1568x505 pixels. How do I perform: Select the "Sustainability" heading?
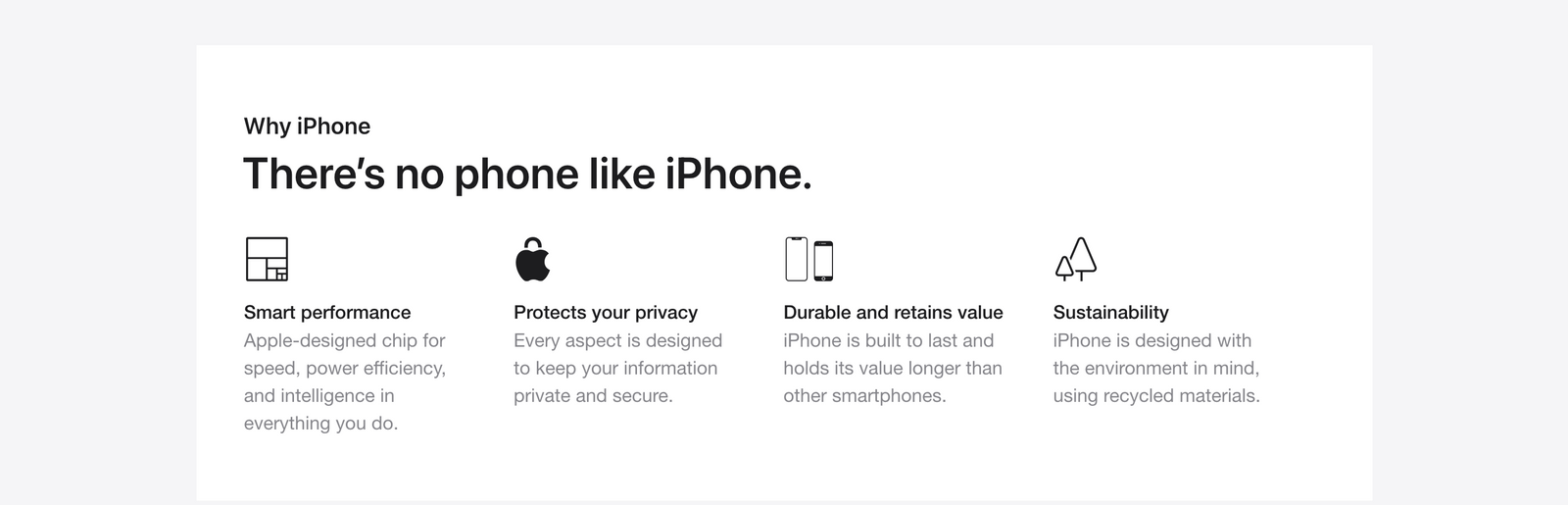tap(1110, 313)
